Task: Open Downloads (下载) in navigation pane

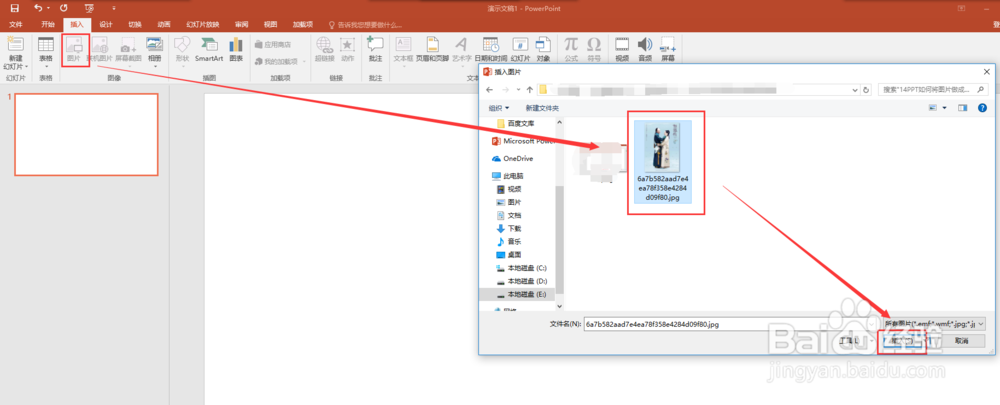Action: [509, 228]
